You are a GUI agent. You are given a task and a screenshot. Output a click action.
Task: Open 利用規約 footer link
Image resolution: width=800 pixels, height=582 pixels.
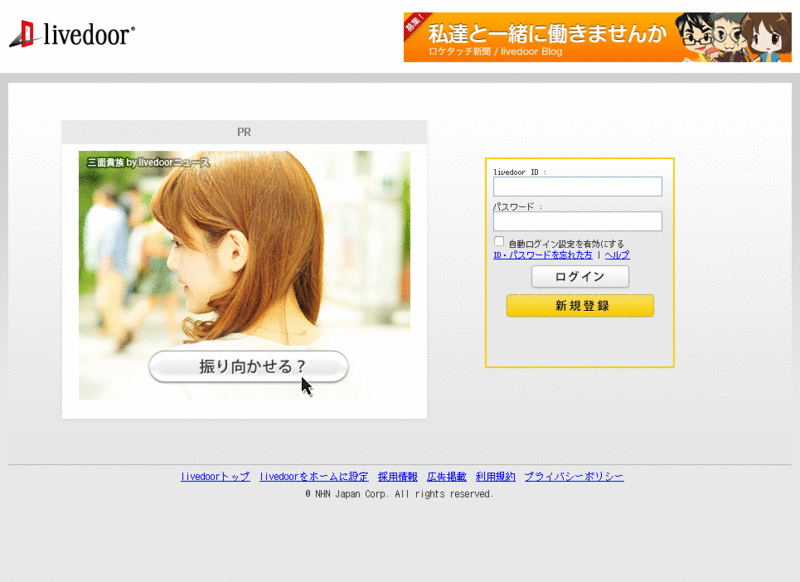(495, 476)
